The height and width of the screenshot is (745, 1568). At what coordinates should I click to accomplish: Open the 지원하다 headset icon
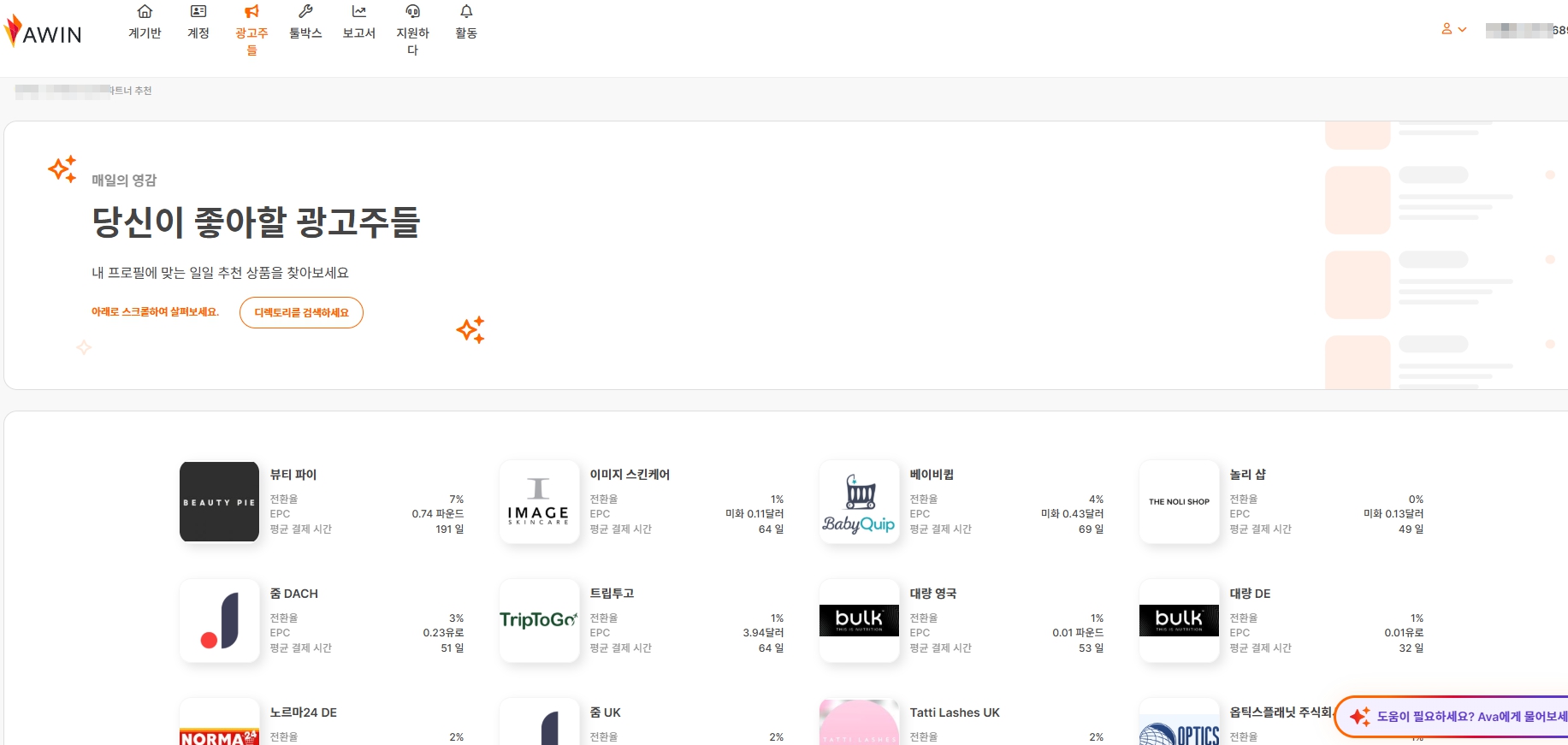coord(412,11)
